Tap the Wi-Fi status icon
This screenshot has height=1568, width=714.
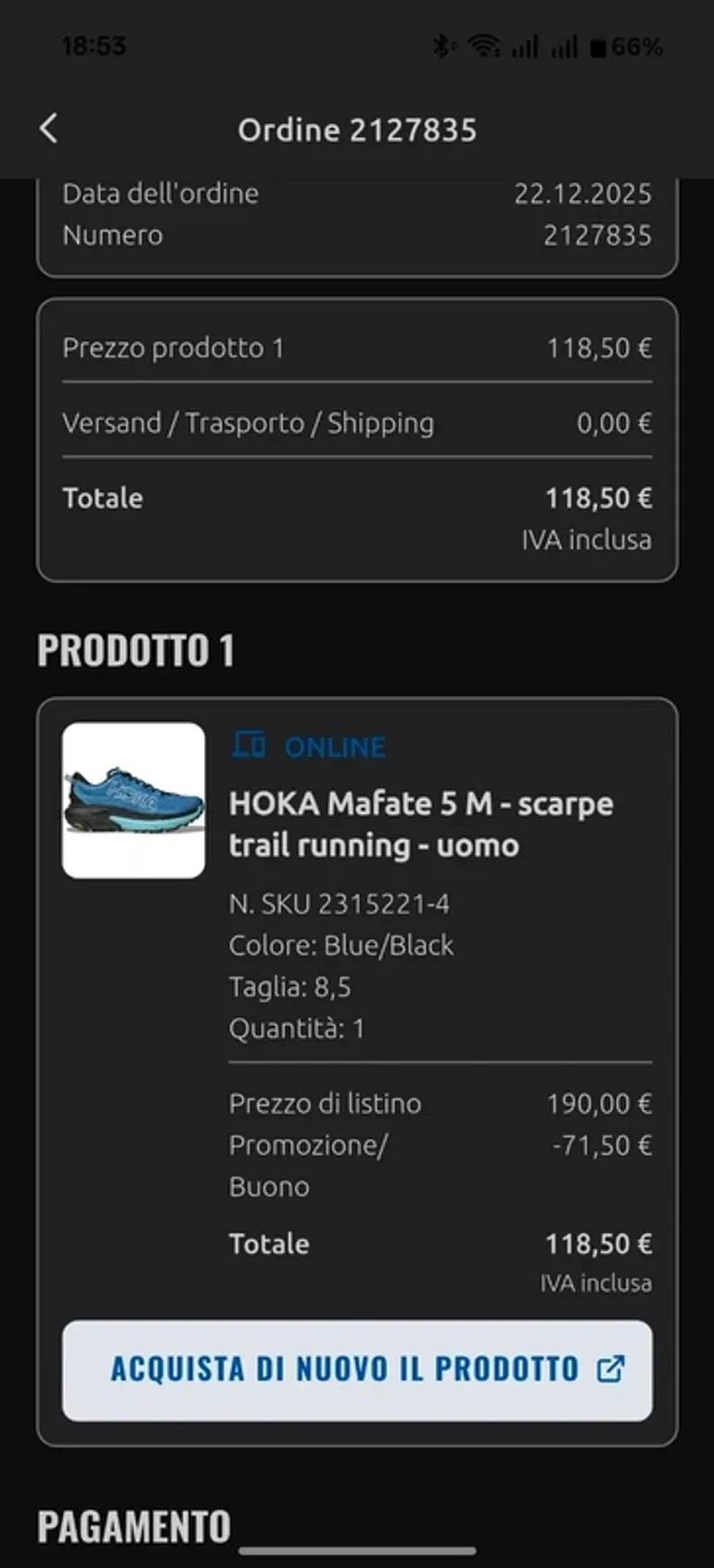tap(483, 45)
